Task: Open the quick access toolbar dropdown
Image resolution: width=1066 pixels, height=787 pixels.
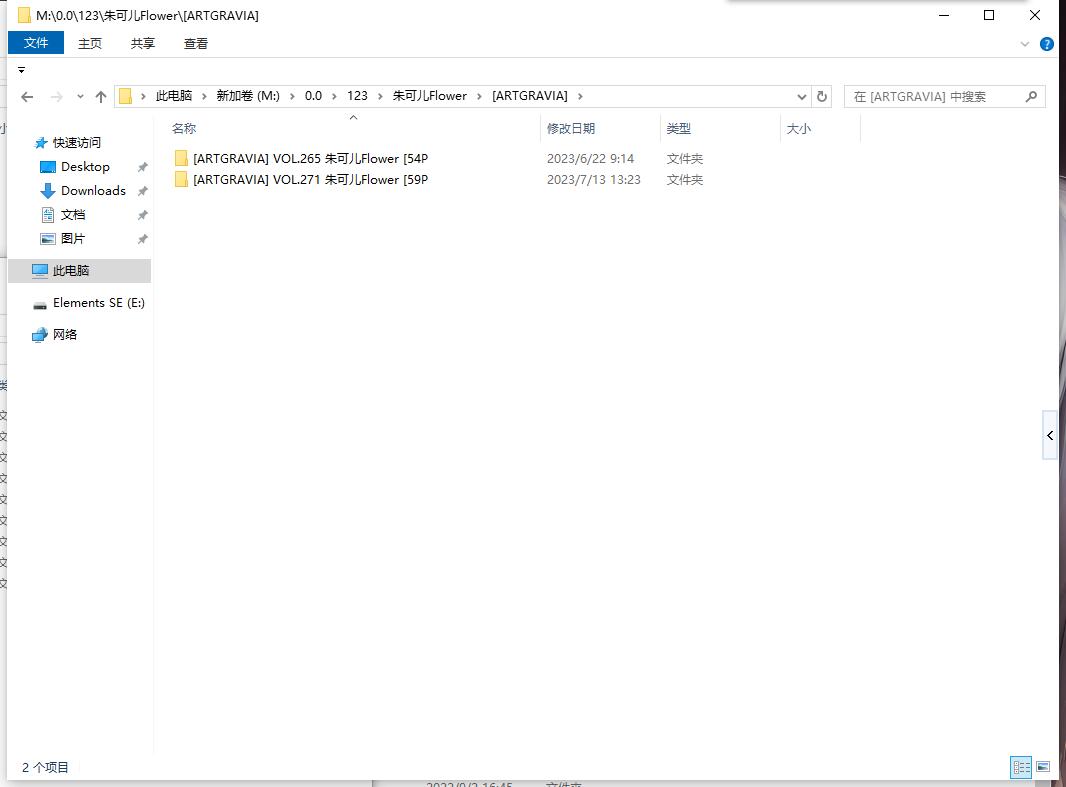Action: coord(21,70)
